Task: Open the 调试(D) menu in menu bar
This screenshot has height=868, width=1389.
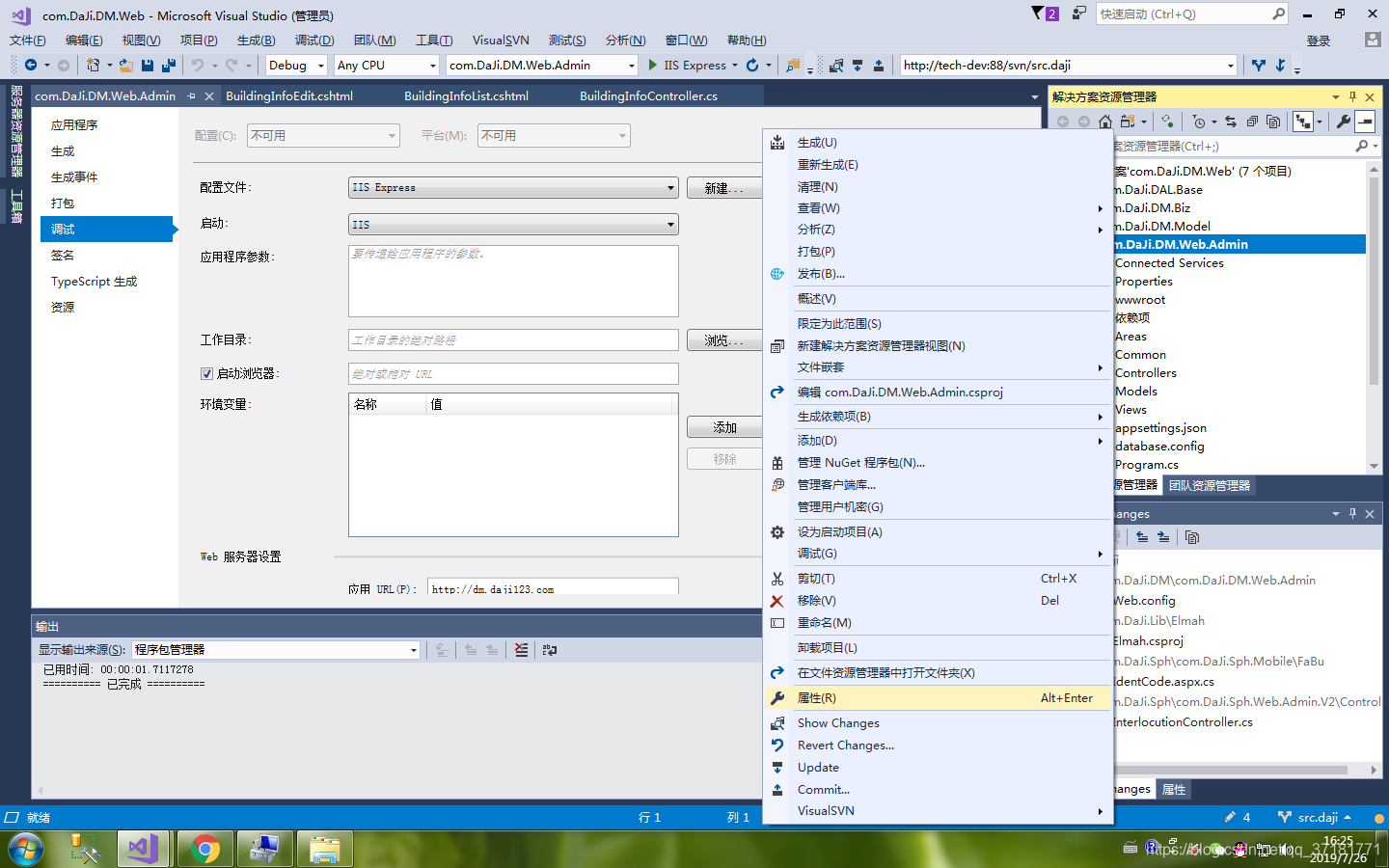Action: tap(314, 40)
